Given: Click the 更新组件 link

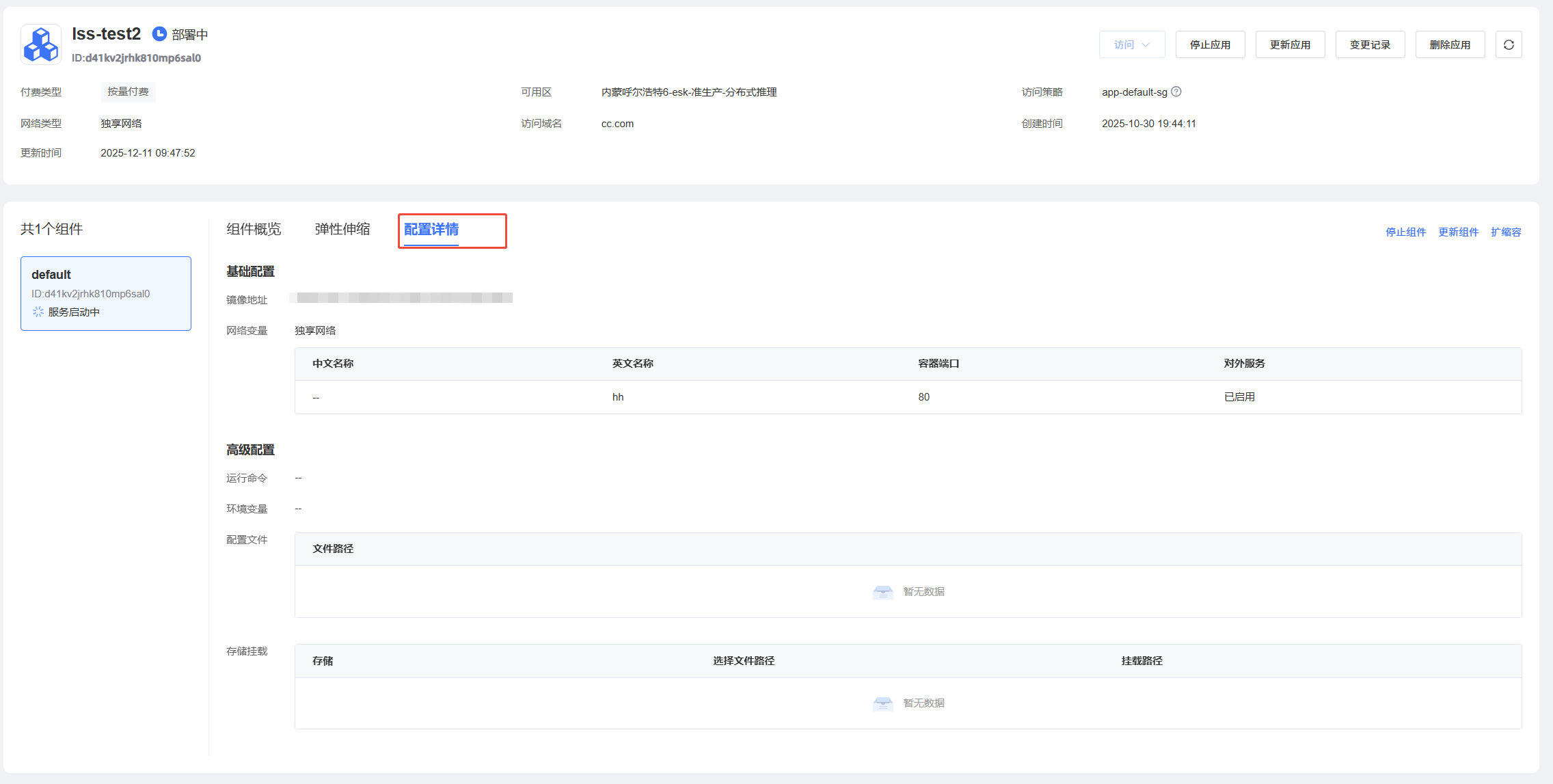Looking at the screenshot, I should (1458, 232).
